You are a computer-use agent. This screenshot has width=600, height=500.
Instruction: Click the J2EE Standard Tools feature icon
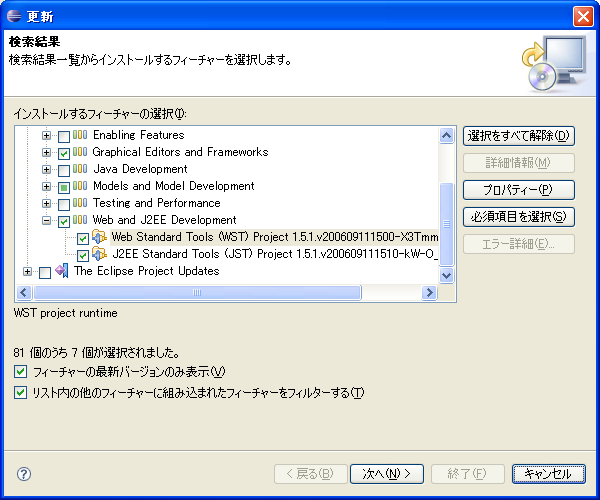tap(99, 255)
